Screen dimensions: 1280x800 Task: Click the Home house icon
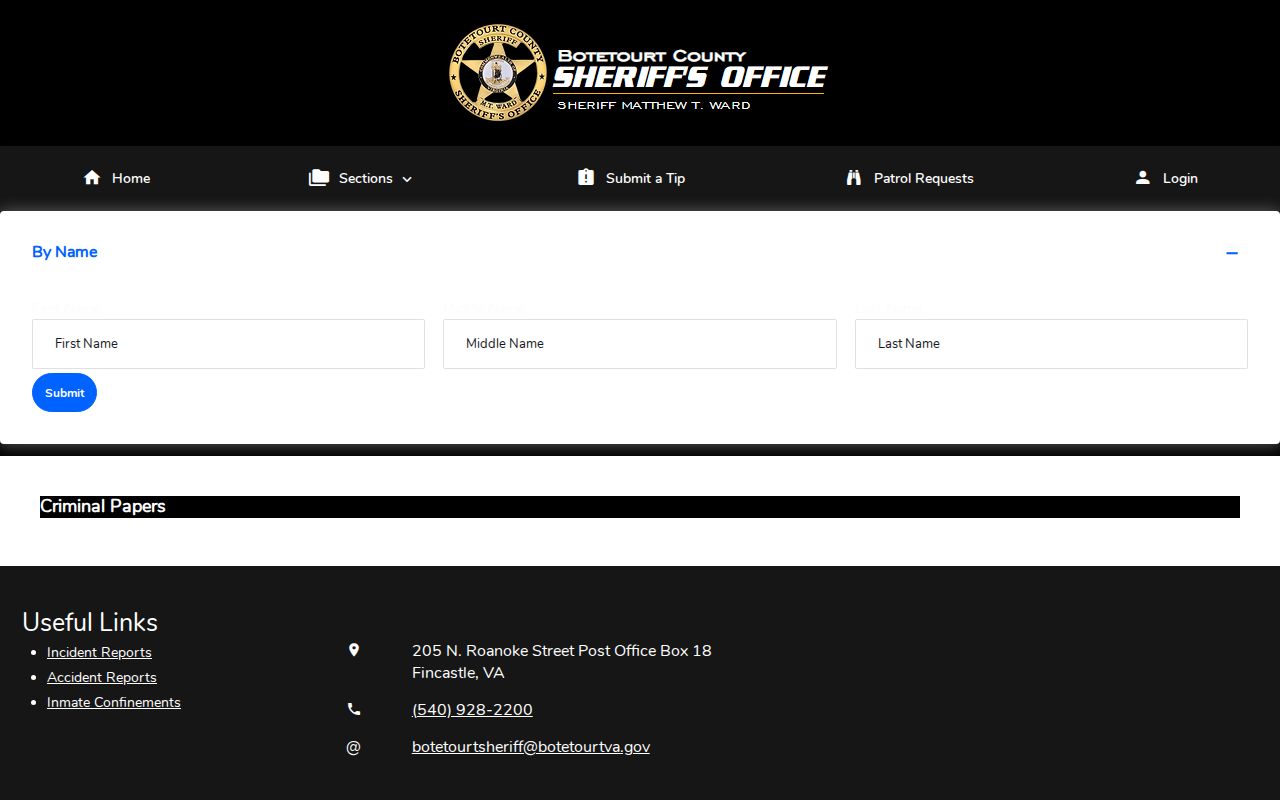(x=92, y=178)
